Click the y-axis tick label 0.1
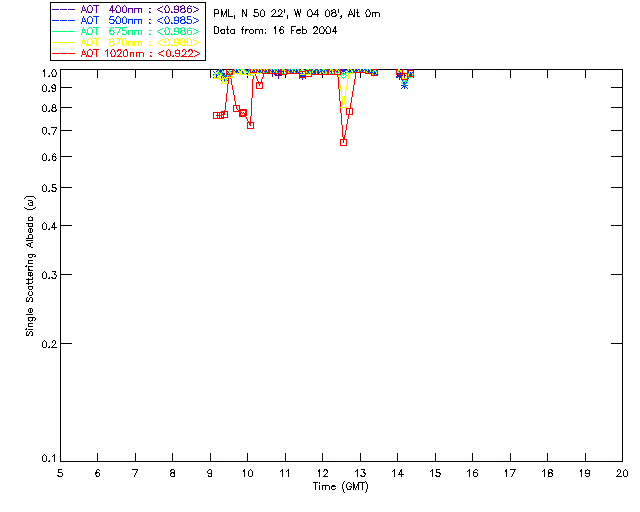The width and height of the screenshot is (640, 512). pos(49,459)
